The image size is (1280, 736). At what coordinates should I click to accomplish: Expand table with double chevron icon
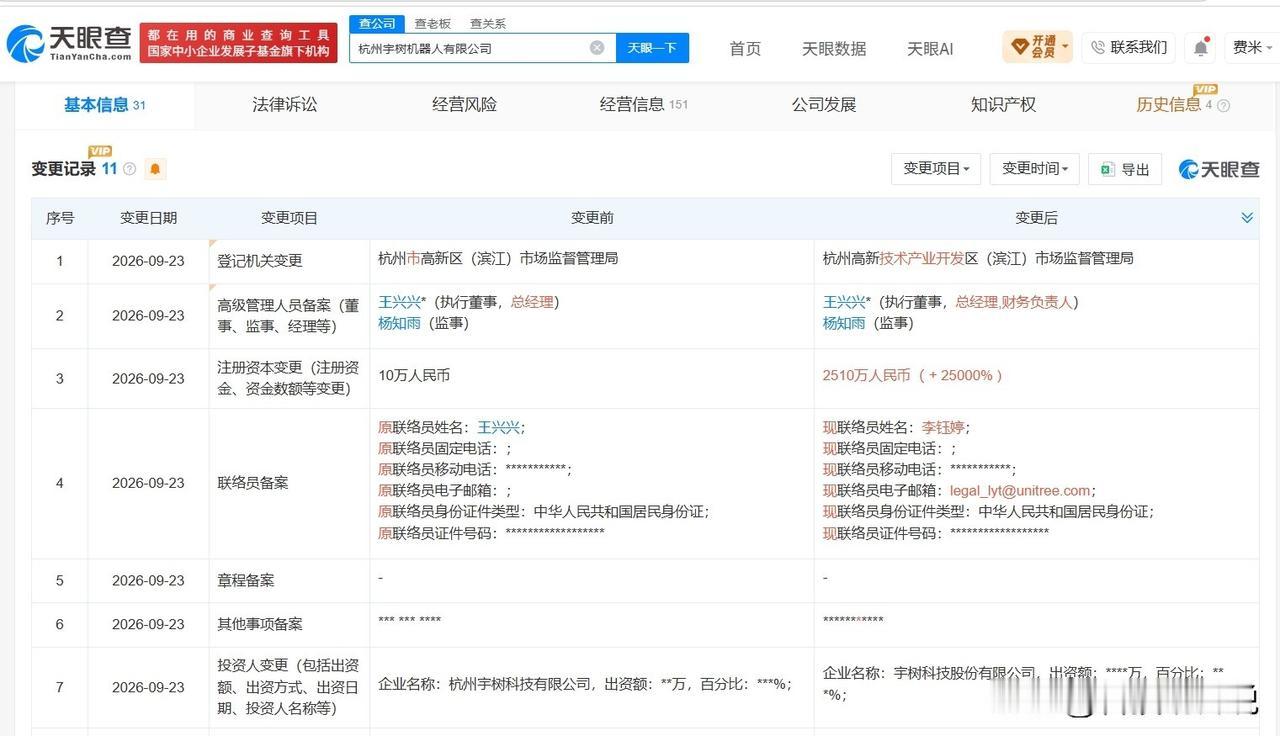(x=1247, y=217)
